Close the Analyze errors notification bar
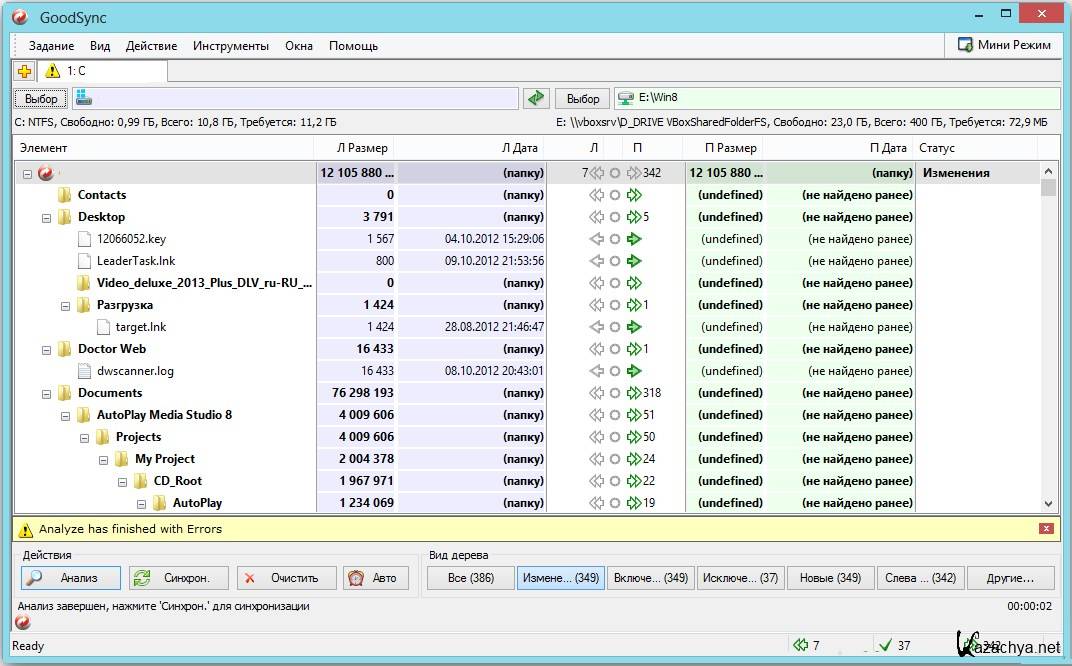 (x=1046, y=528)
